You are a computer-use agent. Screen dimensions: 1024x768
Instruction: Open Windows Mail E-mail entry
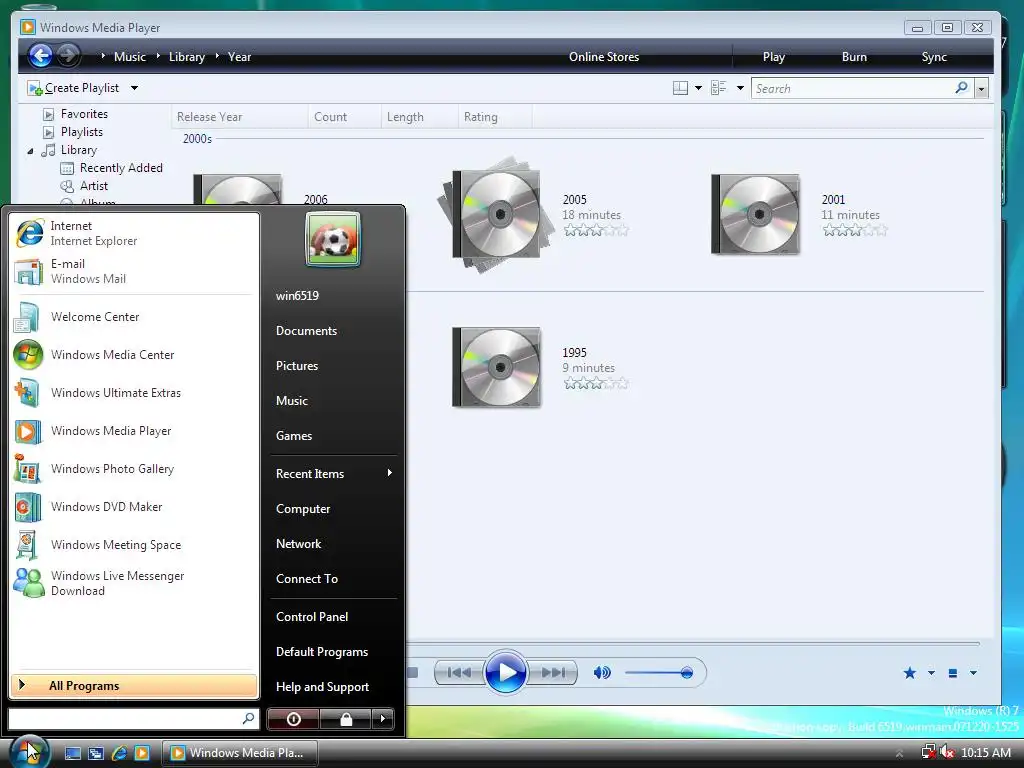(134, 271)
